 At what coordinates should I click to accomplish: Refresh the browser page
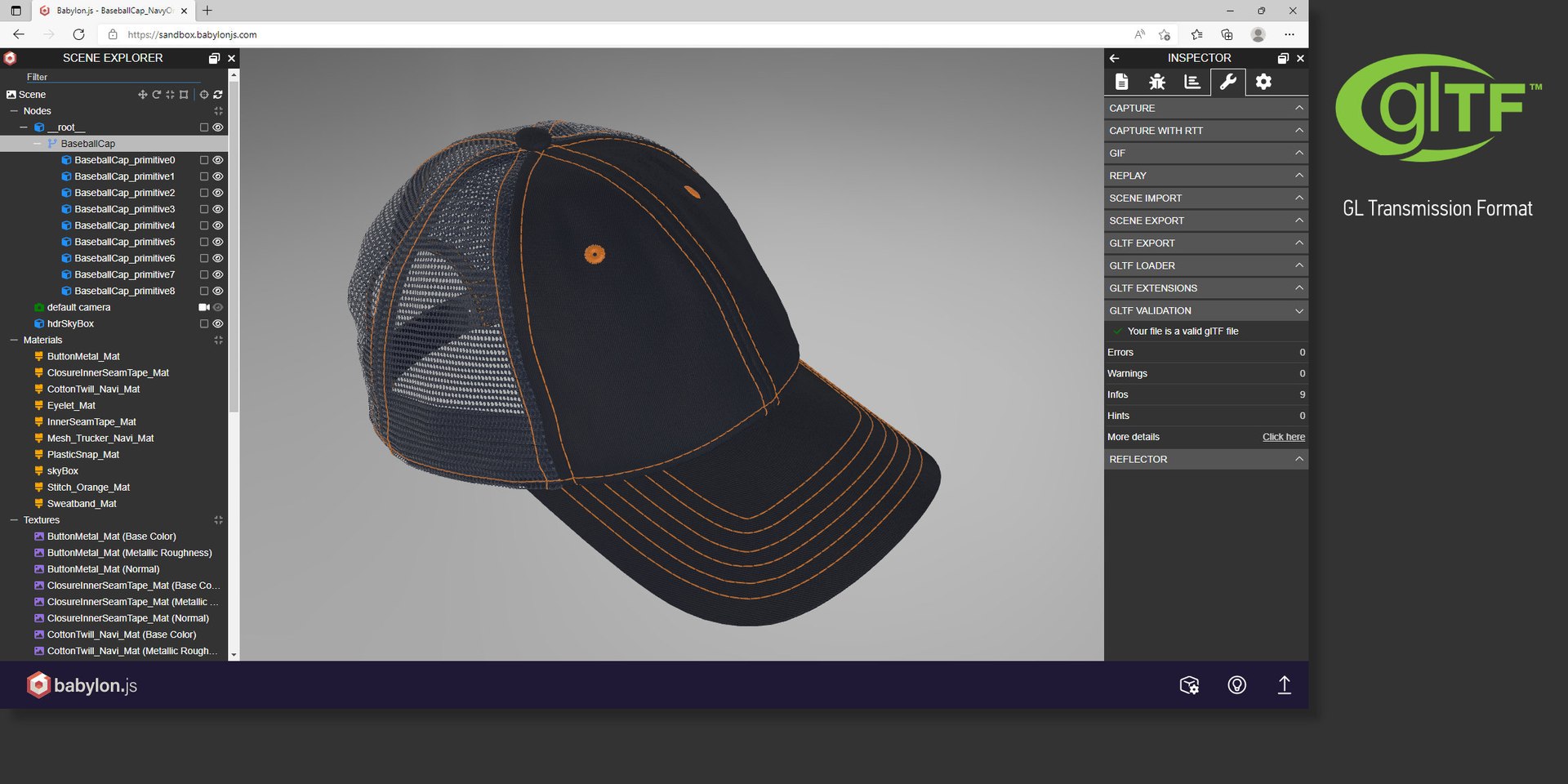(x=78, y=34)
